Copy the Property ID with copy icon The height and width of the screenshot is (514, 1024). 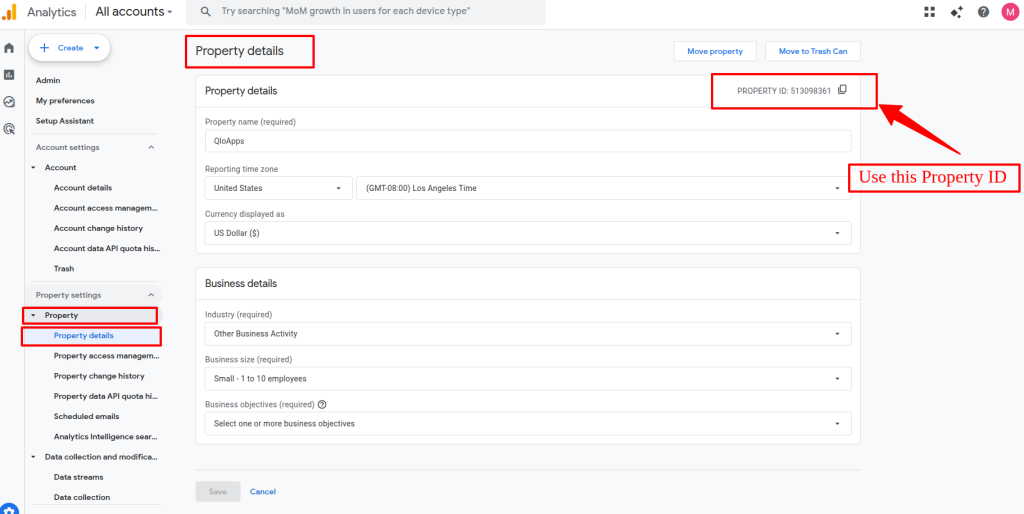click(x=842, y=90)
